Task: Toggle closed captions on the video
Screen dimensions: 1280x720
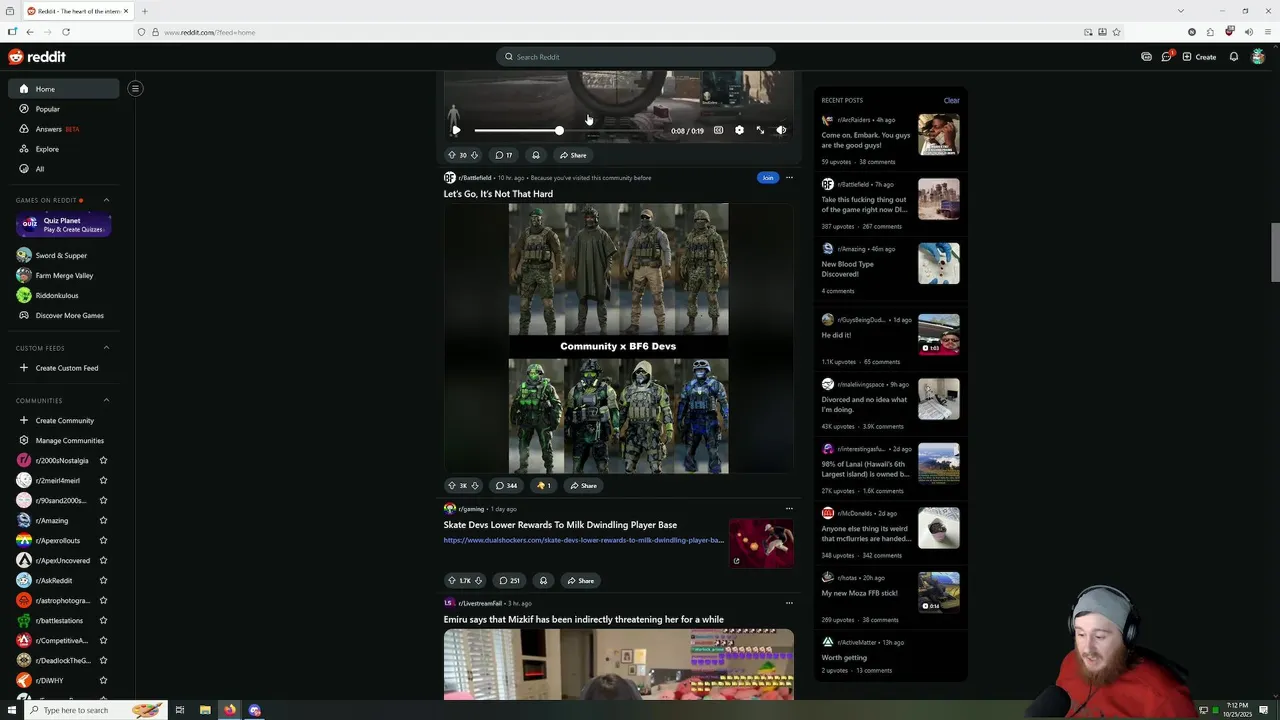Action: [x=718, y=130]
